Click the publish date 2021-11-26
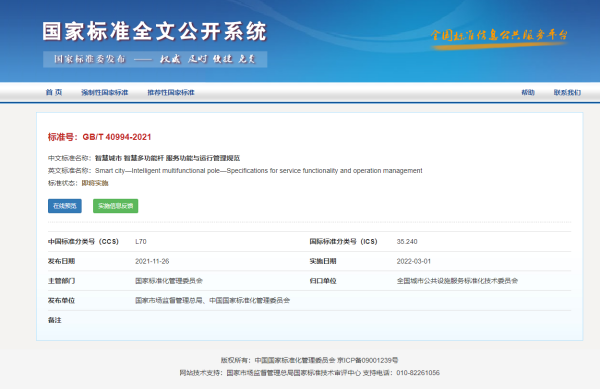Image resolution: width=600 pixels, height=389 pixels. click(x=152, y=261)
